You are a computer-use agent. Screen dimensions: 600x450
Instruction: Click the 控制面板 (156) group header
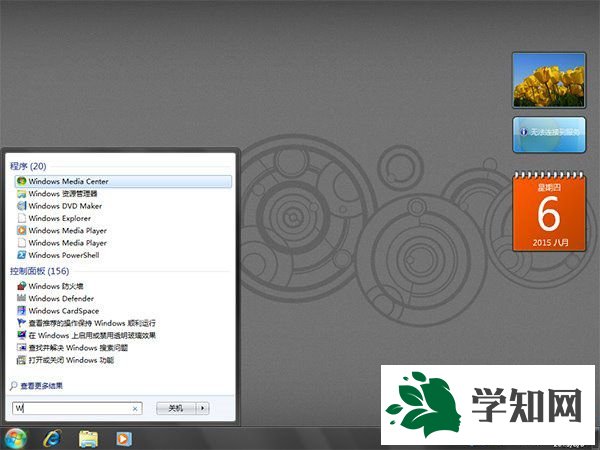pos(39,271)
